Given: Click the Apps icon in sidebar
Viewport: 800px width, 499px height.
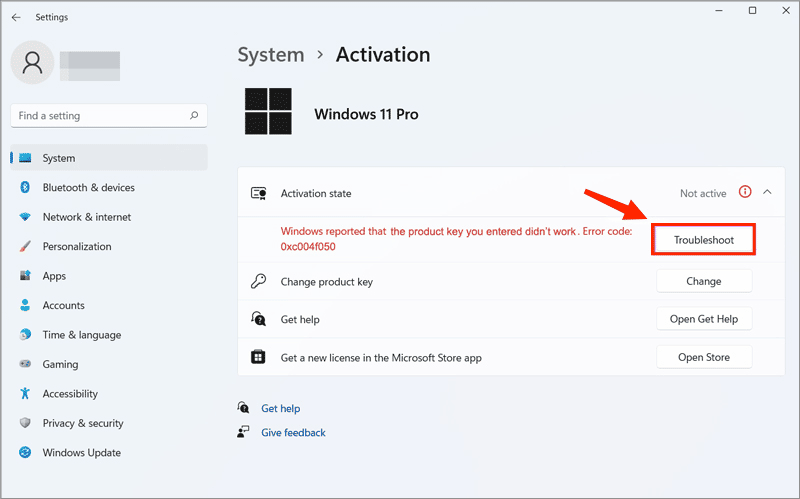Looking at the screenshot, I should click(25, 276).
